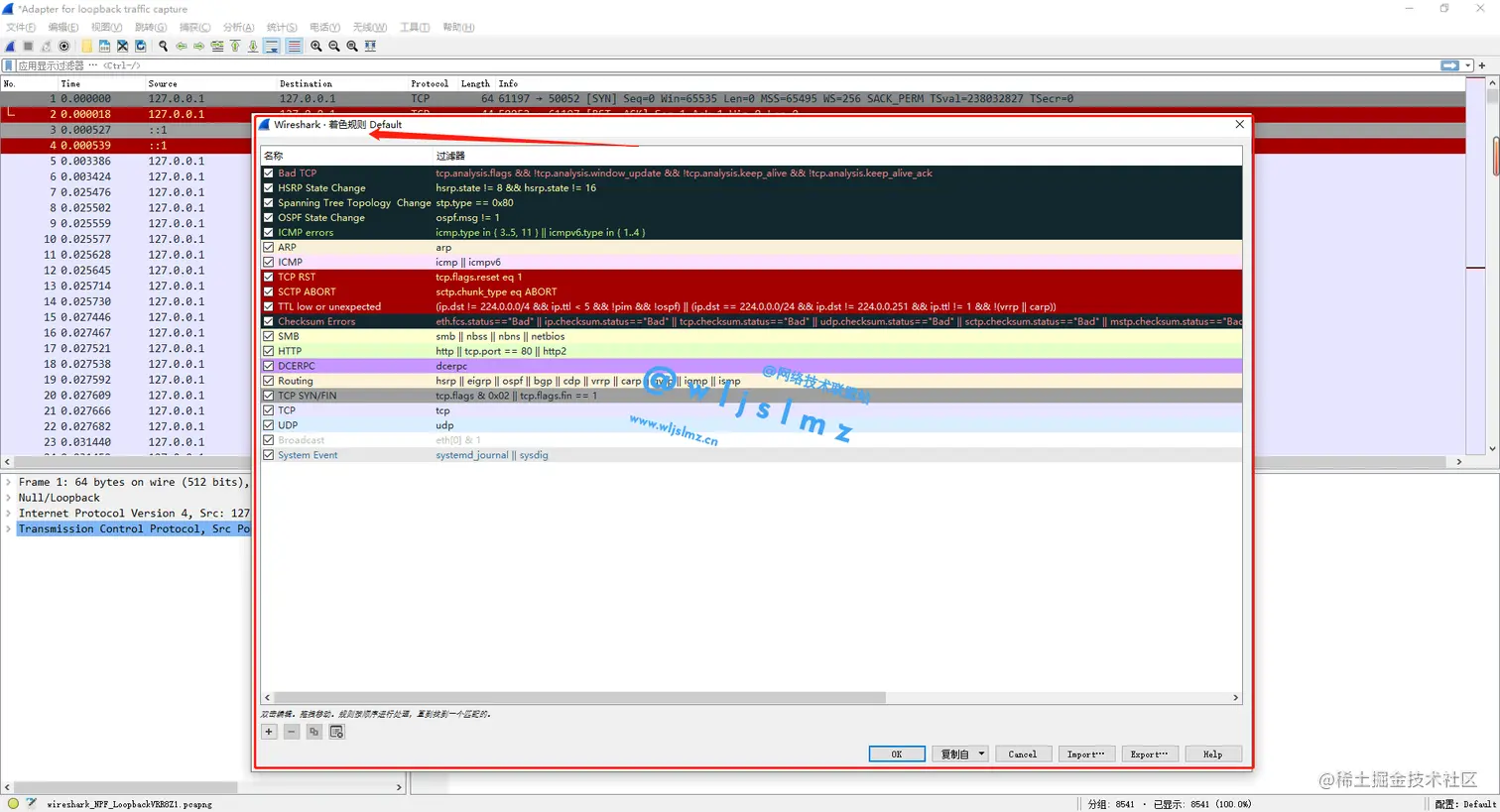Screen dimensions: 1500x812
Task: Uncheck the ARP coloring rule
Action: [x=269, y=247]
